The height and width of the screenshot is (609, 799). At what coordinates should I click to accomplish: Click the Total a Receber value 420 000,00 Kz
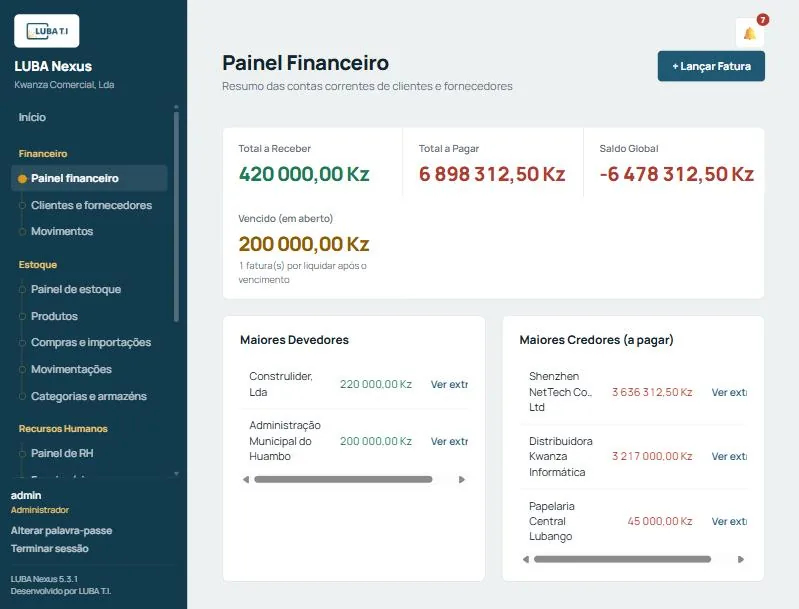pos(304,174)
